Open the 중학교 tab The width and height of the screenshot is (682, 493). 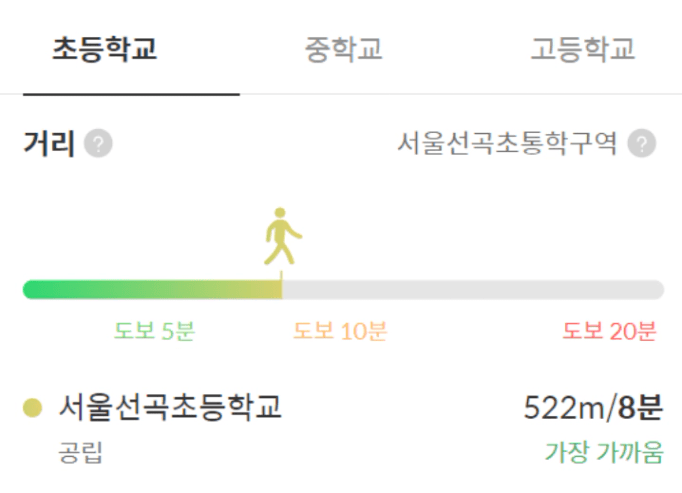(x=344, y=49)
